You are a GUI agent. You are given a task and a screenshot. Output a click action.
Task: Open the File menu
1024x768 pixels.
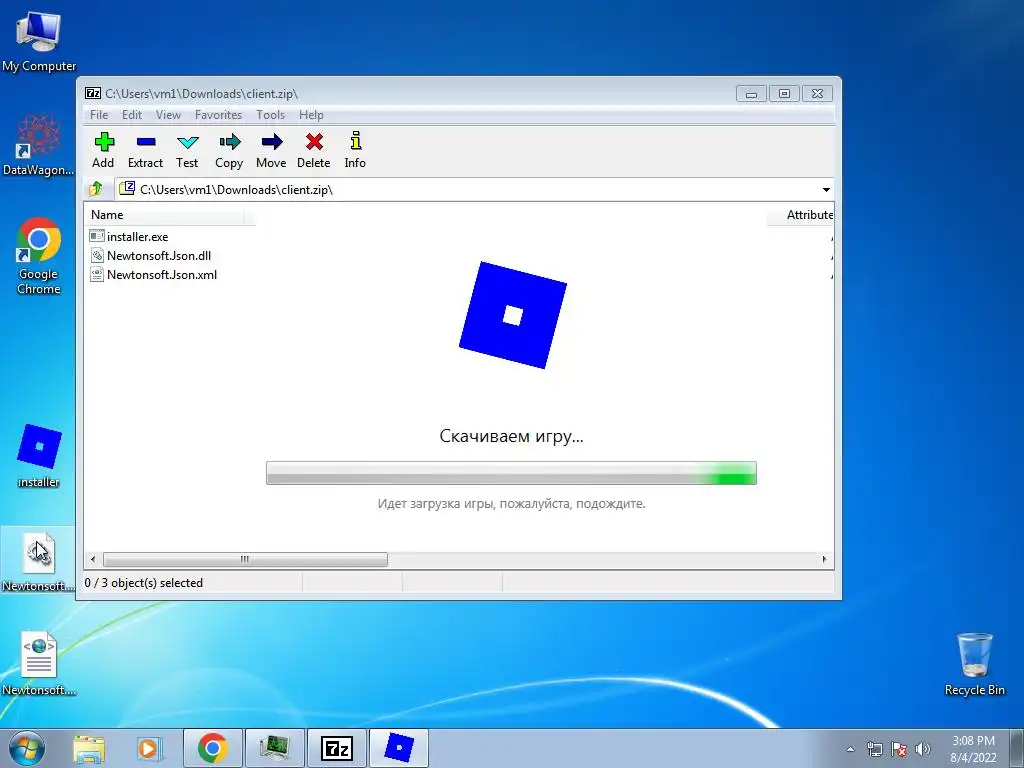[99, 115]
